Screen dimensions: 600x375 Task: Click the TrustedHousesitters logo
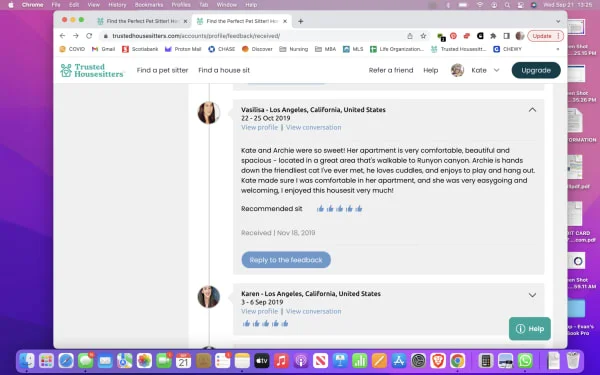(x=92, y=70)
